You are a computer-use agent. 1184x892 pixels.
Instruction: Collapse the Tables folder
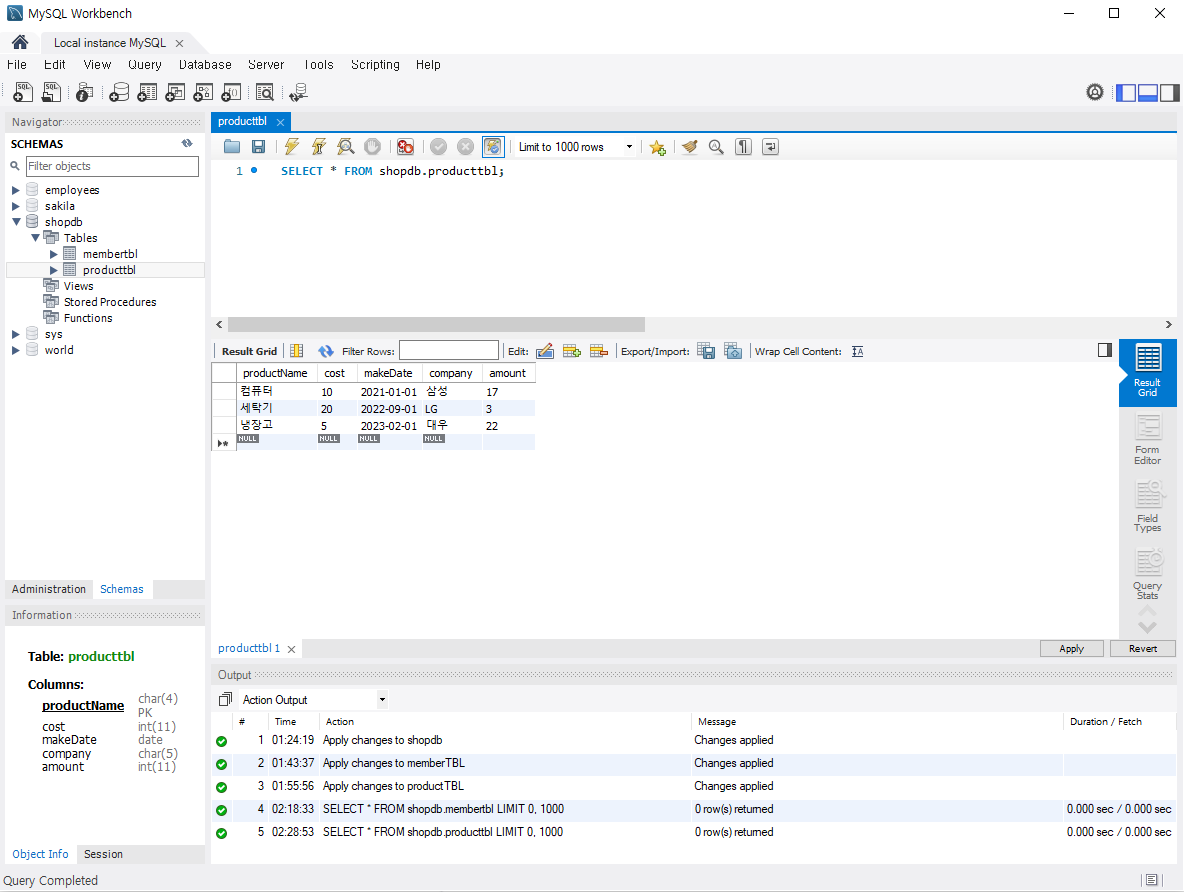[35, 238]
